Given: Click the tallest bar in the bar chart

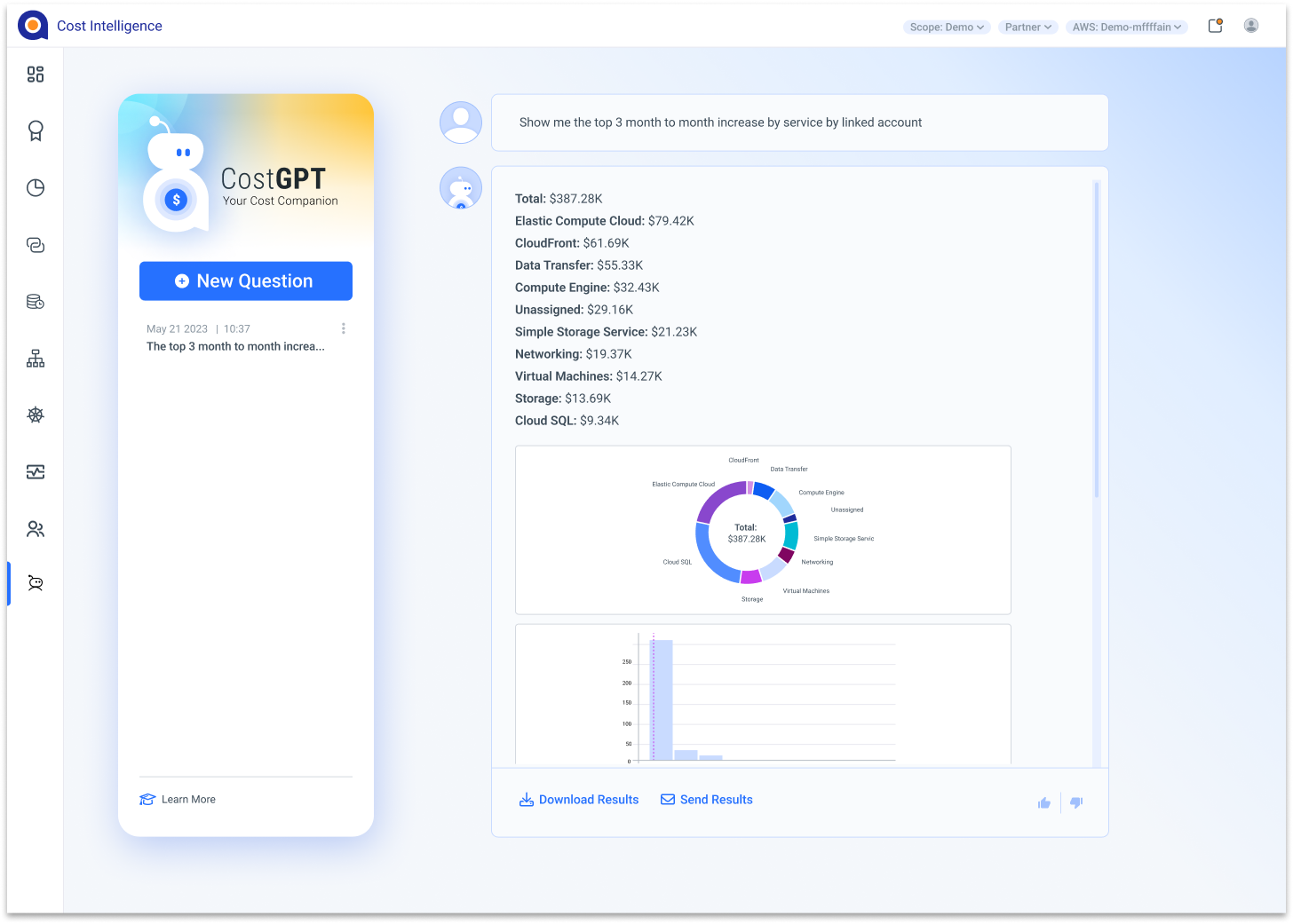Looking at the screenshot, I should [x=662, y=699].
